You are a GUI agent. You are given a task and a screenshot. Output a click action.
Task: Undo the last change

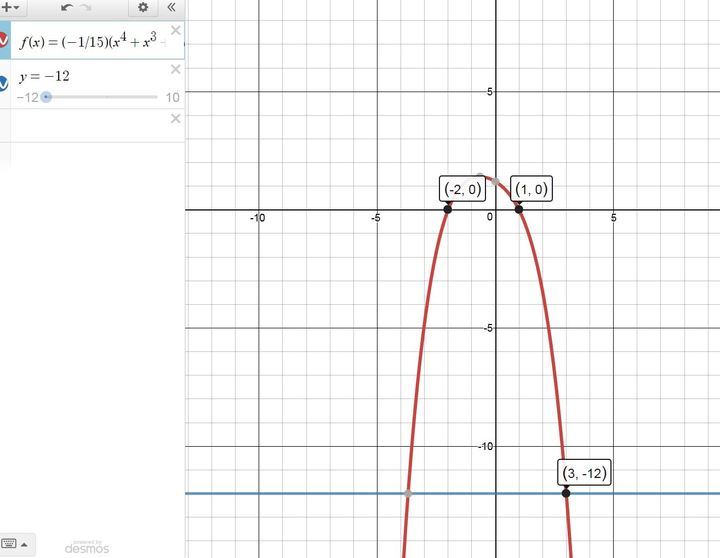pos(67,7)
